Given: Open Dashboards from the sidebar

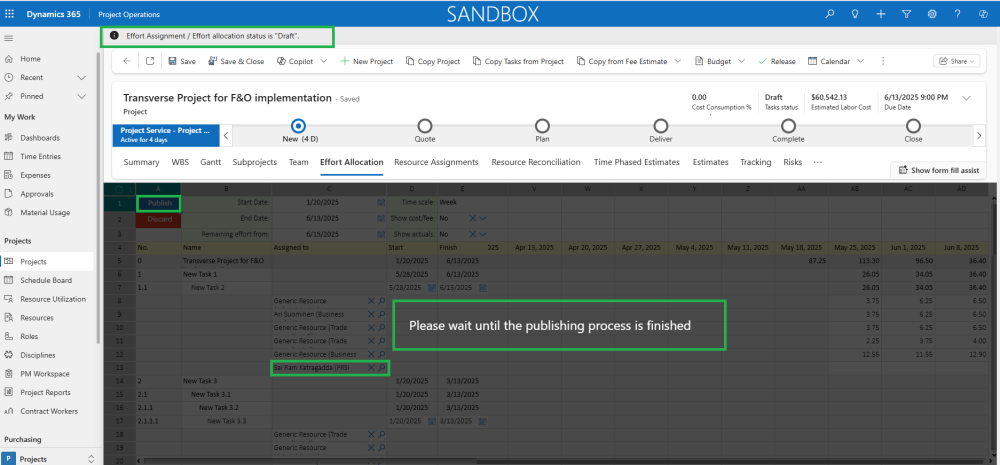Looking at the screenshot, I should 40,138.
